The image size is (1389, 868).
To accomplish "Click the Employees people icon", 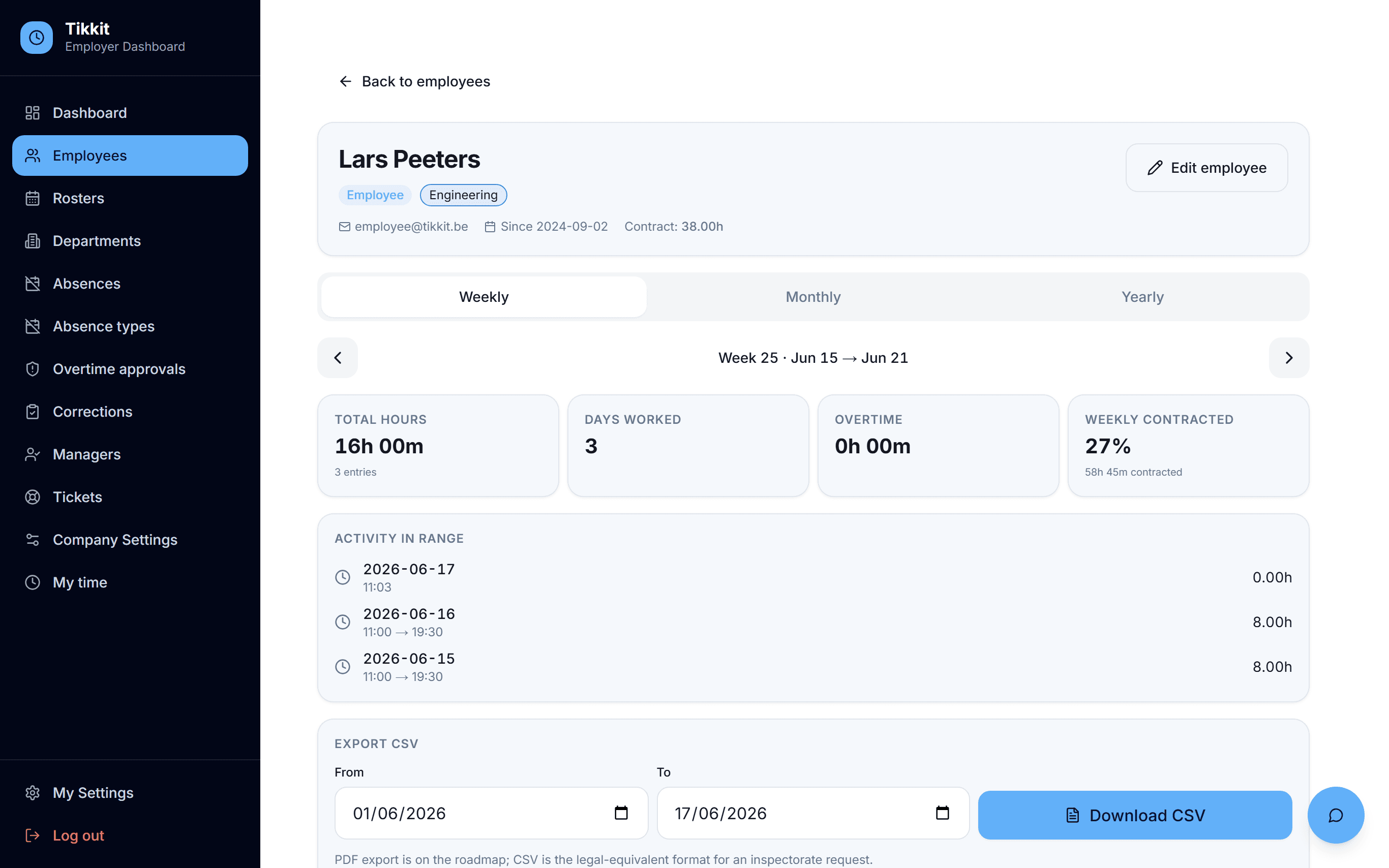I will (x=33, y=156).
